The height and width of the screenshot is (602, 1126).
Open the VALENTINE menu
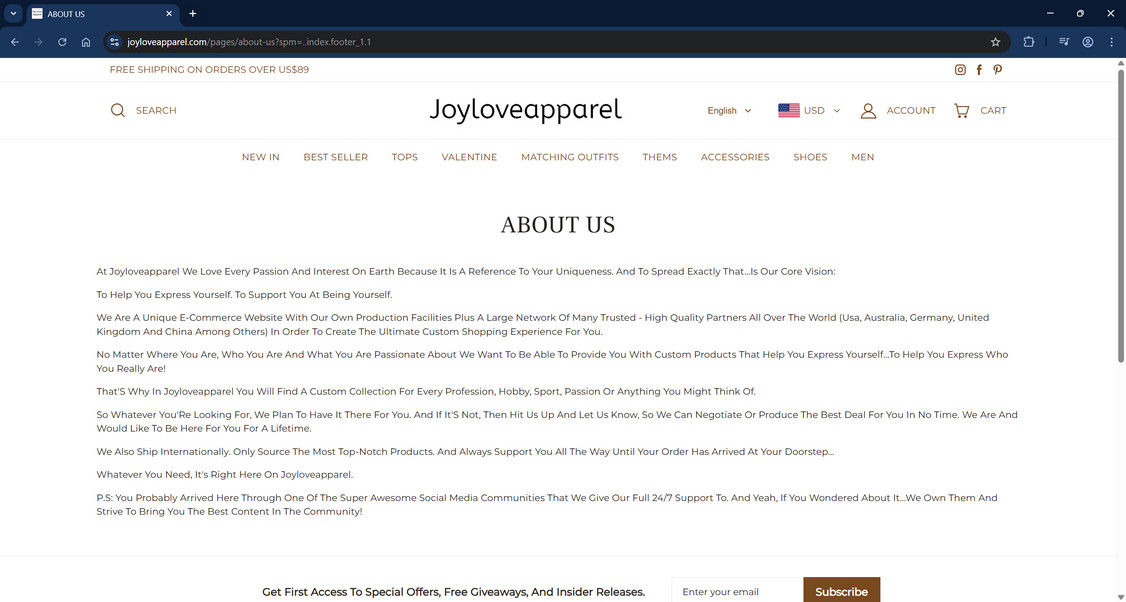click(469, 157)
